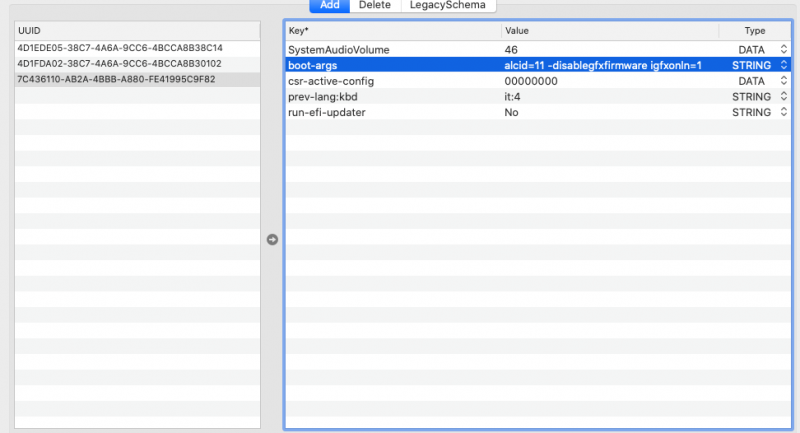
Task: Open type dropdown for run-efi-updater row
Action: pyautogui.click(x=784, y=112)
